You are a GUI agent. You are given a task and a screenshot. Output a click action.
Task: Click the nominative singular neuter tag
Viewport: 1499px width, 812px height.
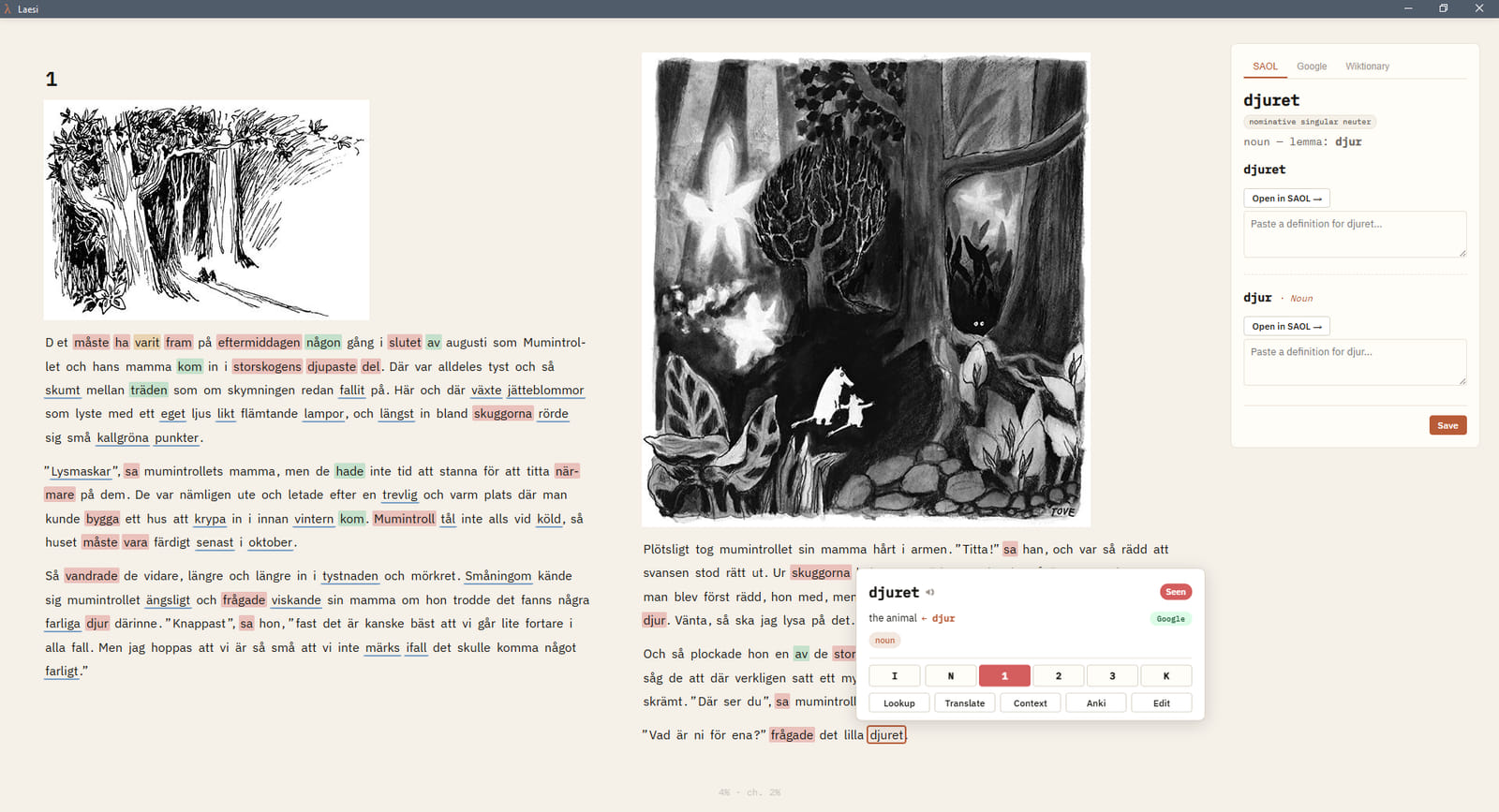pyautogui.click(x=1310, y=122)
